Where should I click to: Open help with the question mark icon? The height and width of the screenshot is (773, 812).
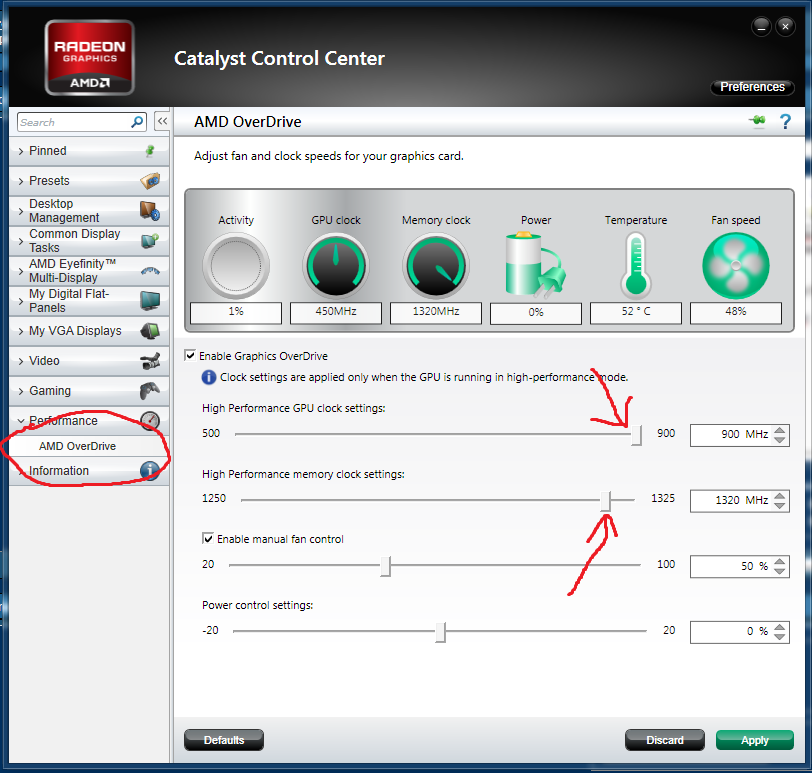pyautogui.click(x=785, y=122)
